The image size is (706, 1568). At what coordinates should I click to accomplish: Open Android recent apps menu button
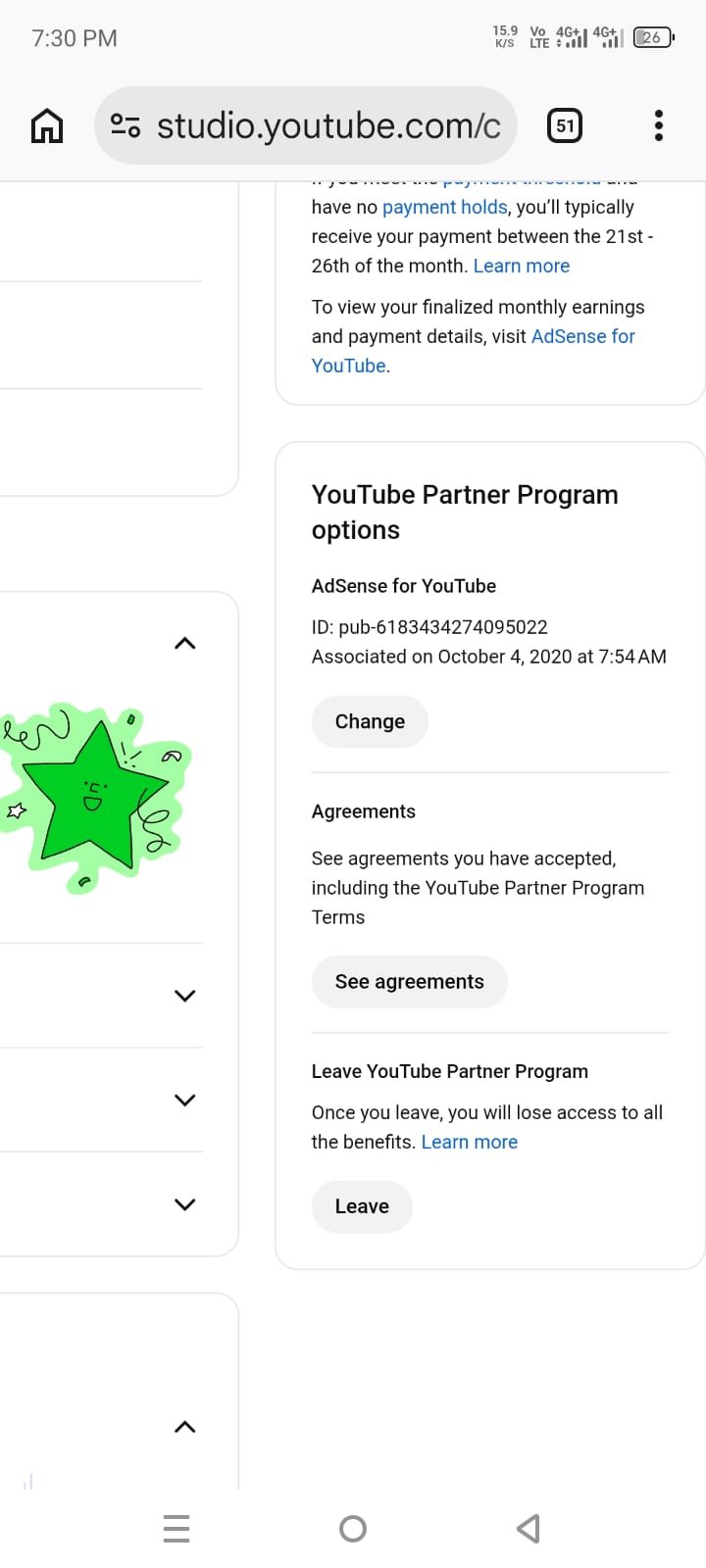click(x=176, y=1528)
